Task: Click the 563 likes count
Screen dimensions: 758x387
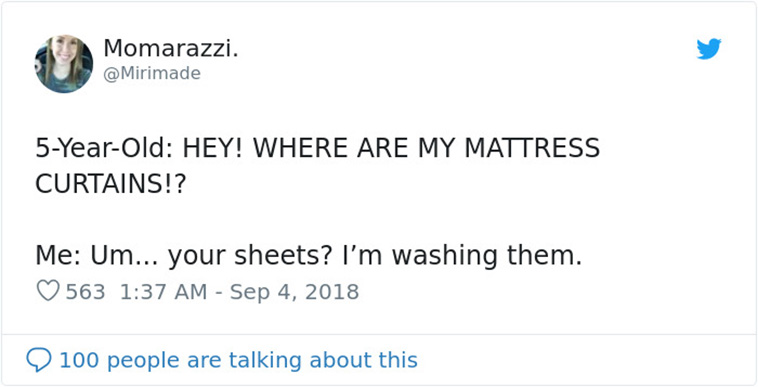Action: [x=85, y=292]
